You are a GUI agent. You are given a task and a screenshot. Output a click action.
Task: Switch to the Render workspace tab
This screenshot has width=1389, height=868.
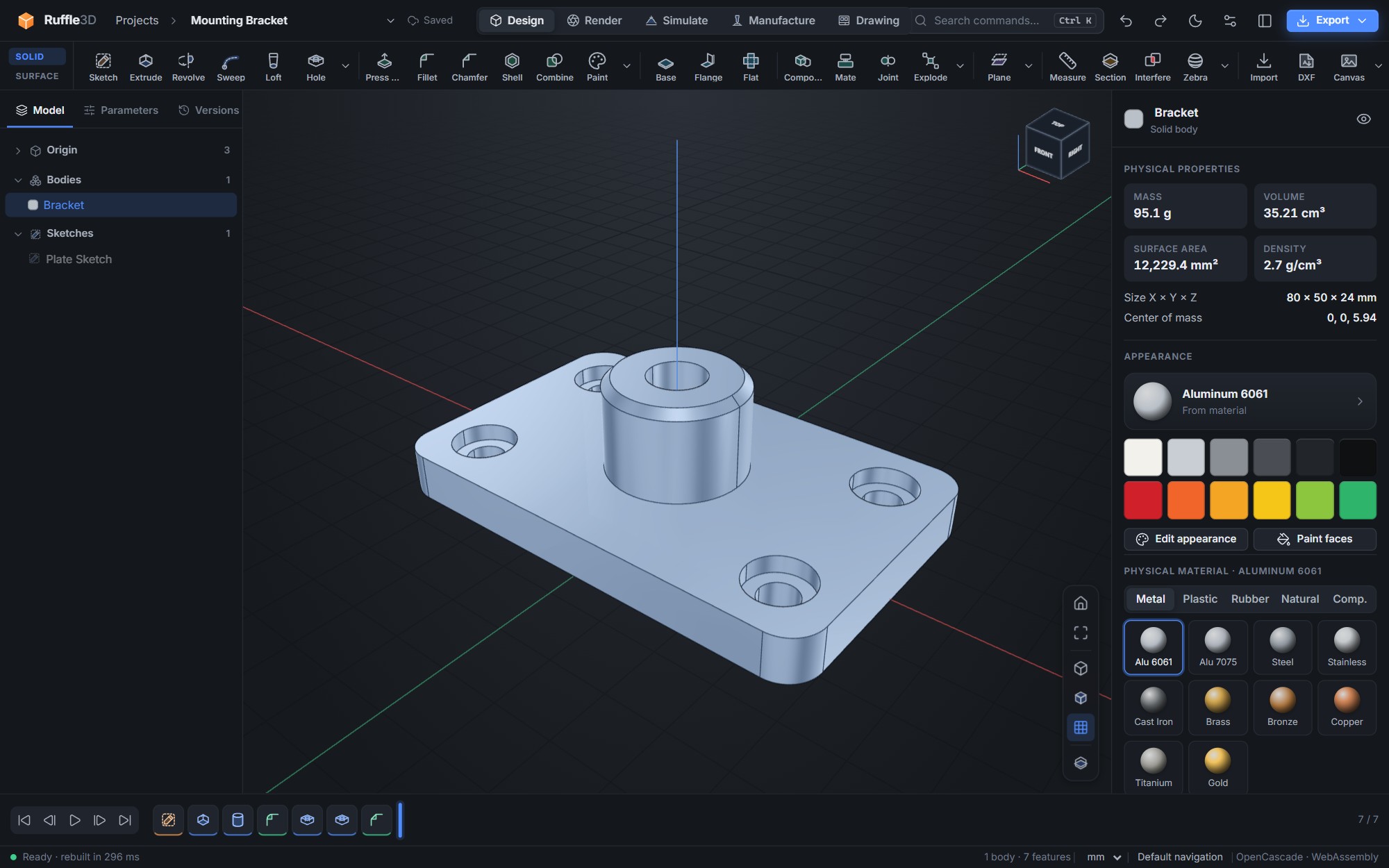tap(594, 21)
